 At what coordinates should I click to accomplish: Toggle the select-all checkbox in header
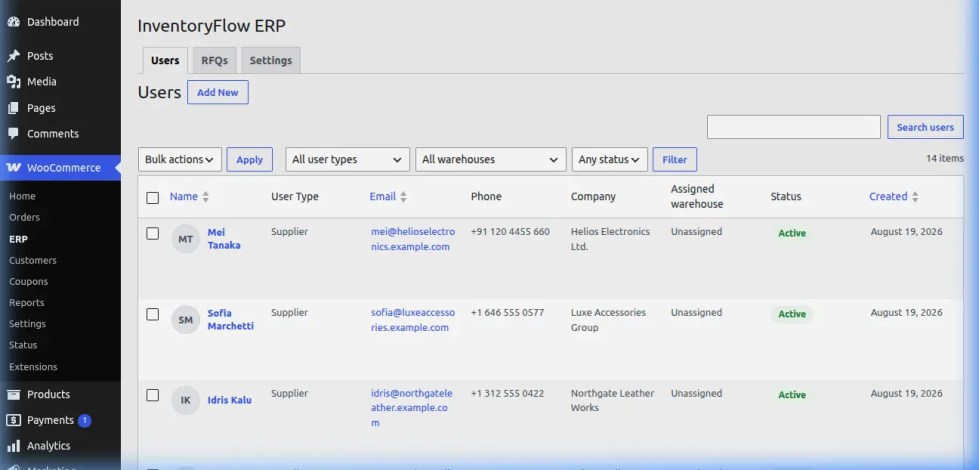click(152, 198)
